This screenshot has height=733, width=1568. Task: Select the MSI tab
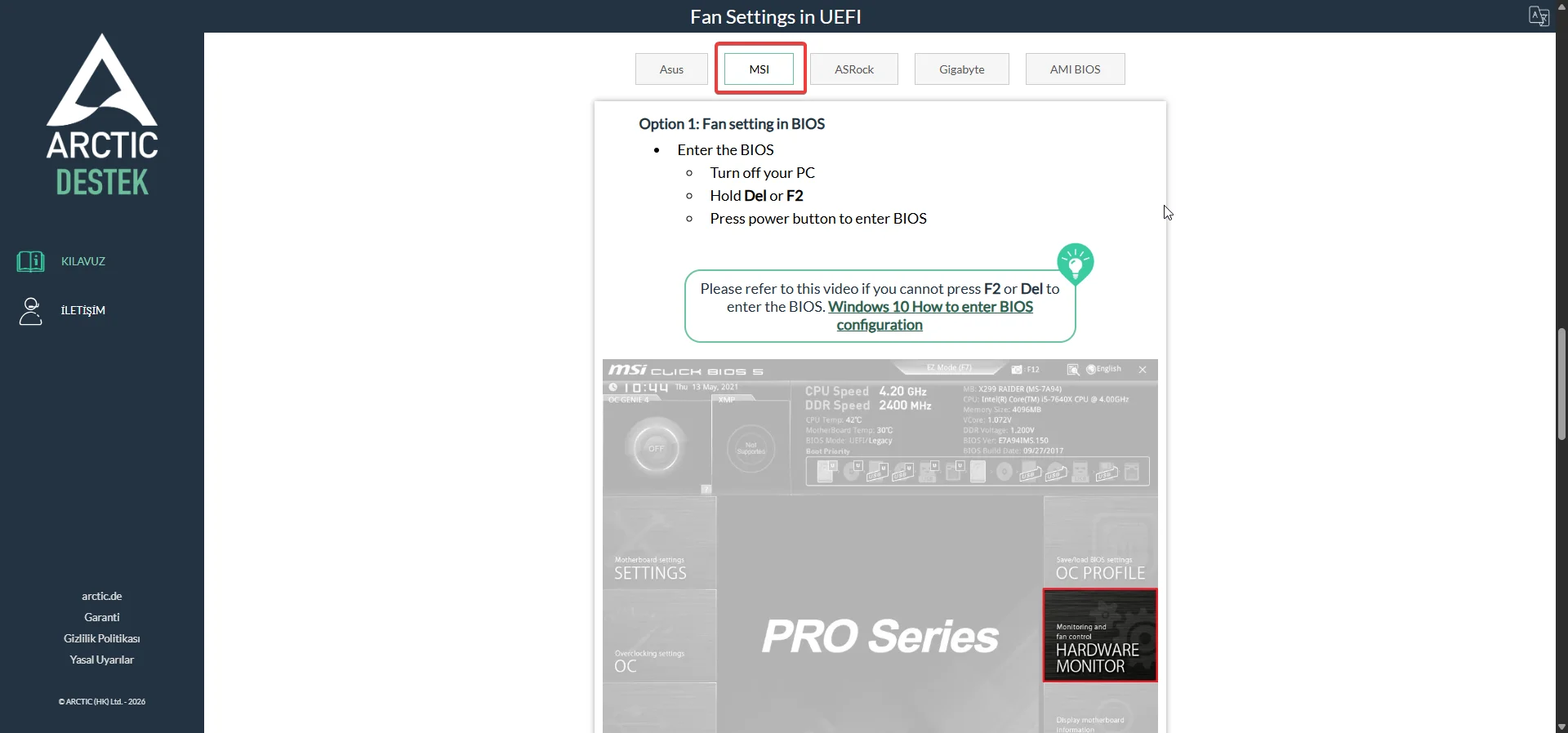pos(759,69)
